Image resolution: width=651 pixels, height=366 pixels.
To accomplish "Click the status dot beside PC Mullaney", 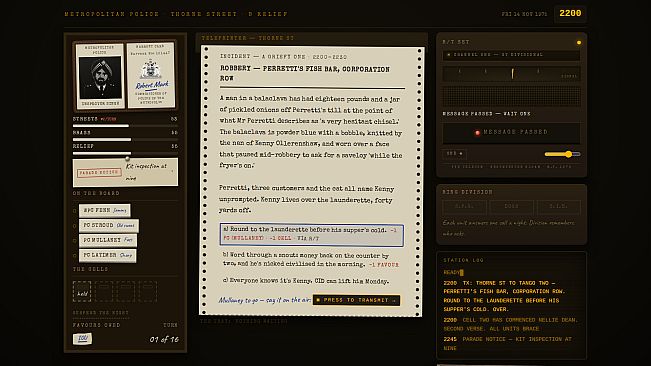I will [x=75, y=241].
